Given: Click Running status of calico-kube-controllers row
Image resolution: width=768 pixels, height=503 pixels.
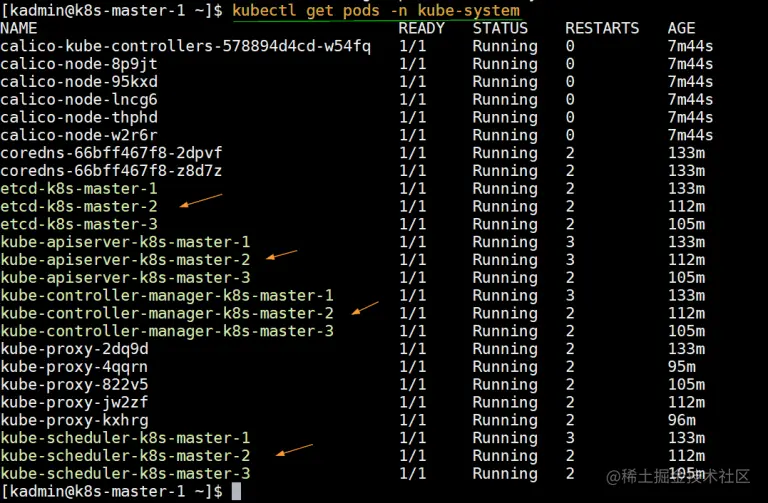Looking at the screenshot, I should (x=505, y=46).
